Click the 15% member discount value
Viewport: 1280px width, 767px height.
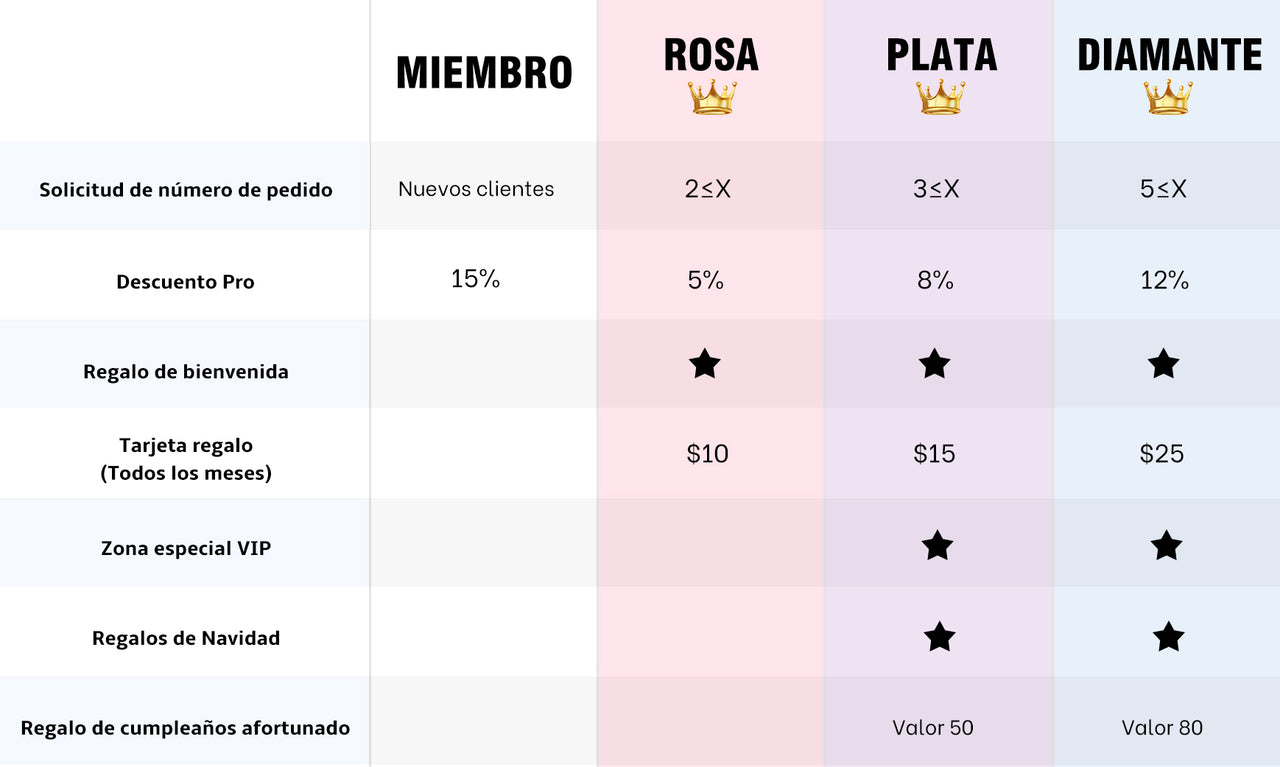pyautogui.click(x=475, y=279)
